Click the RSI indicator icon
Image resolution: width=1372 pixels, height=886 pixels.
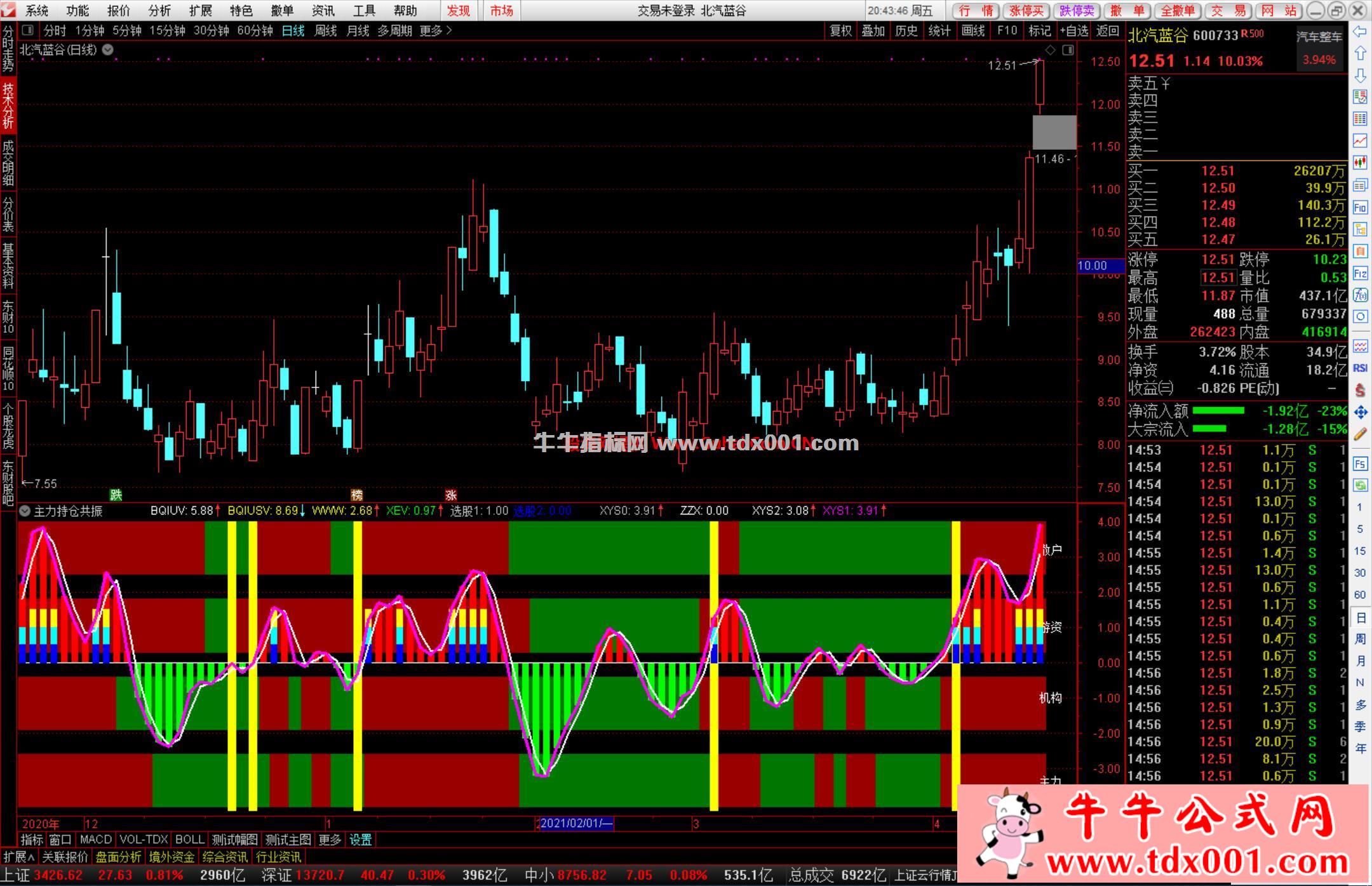1360,368
